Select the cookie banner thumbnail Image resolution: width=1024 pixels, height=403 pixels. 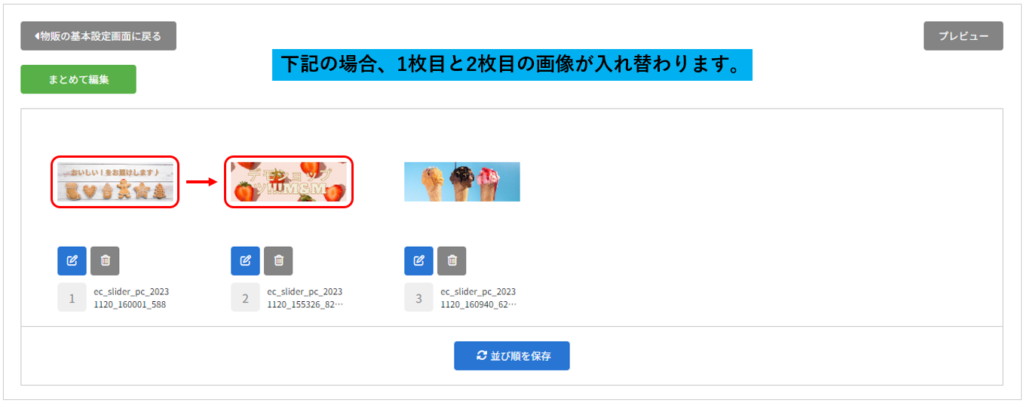click(x=115, y=182)
